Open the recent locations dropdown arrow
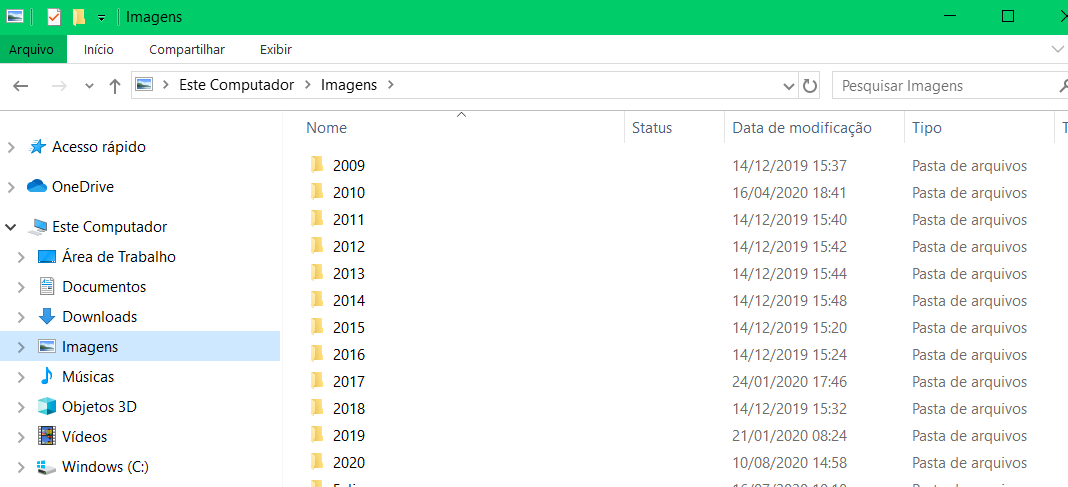This screenshot has height=487, width=1068. 89,86
